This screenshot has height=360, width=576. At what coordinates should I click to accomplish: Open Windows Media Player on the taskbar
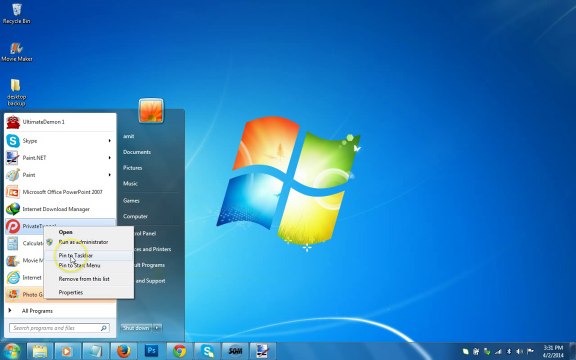point(67,352)
